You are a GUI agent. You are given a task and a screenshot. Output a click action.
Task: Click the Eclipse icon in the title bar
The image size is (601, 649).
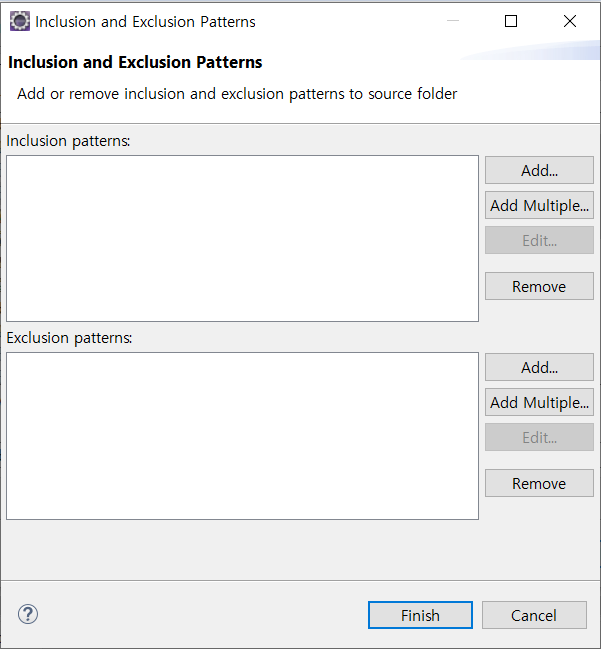pyautogui.click(x=19, y=21)
